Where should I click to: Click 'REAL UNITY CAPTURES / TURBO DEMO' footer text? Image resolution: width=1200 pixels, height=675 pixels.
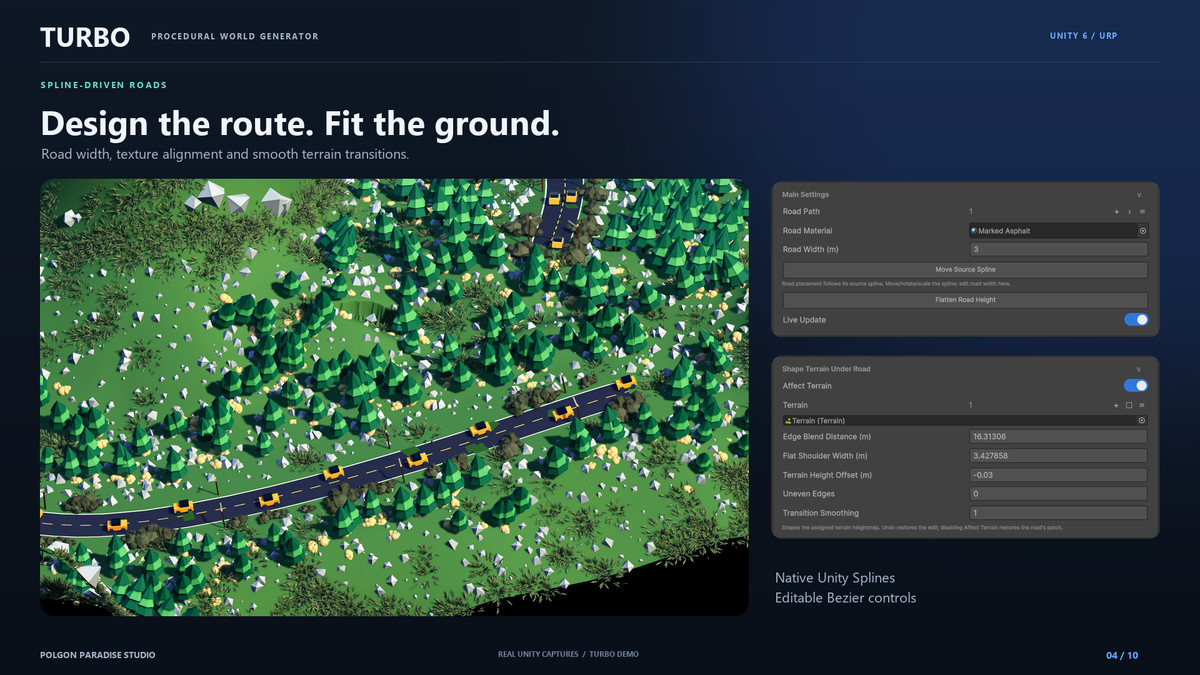pos(568,655)
